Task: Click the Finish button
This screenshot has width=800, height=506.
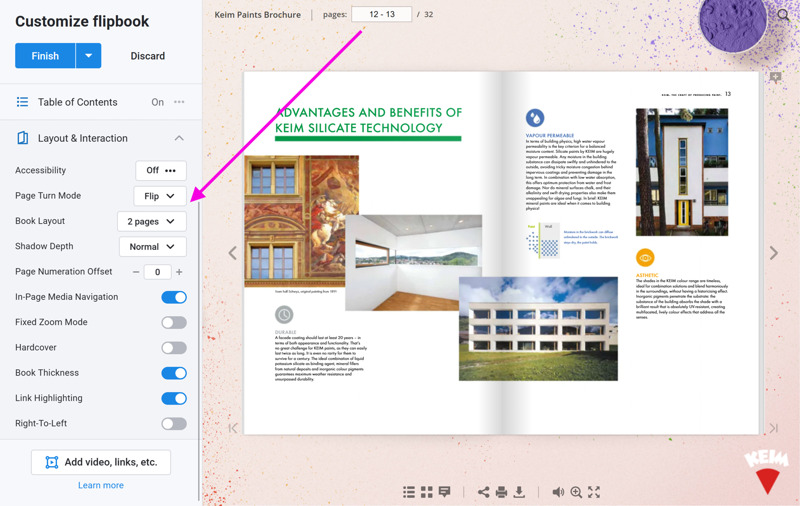Action: [45, 56]
